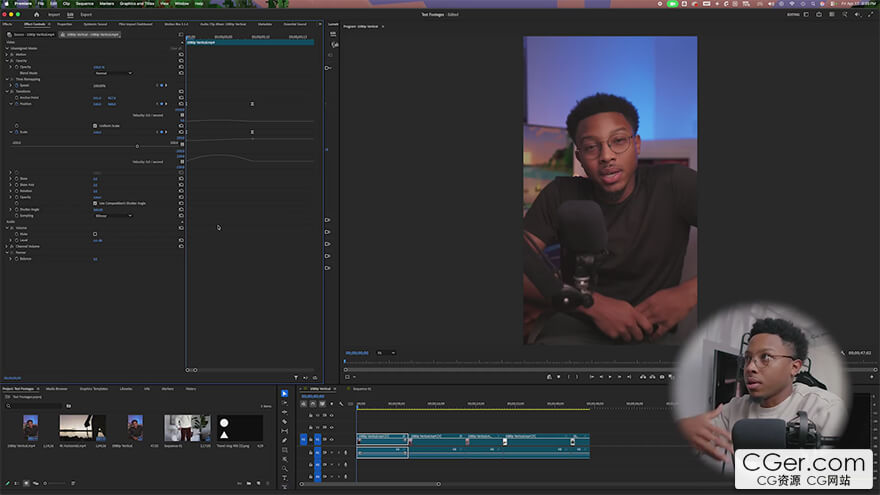Reset the Motion effect parameters

point(181,54)
